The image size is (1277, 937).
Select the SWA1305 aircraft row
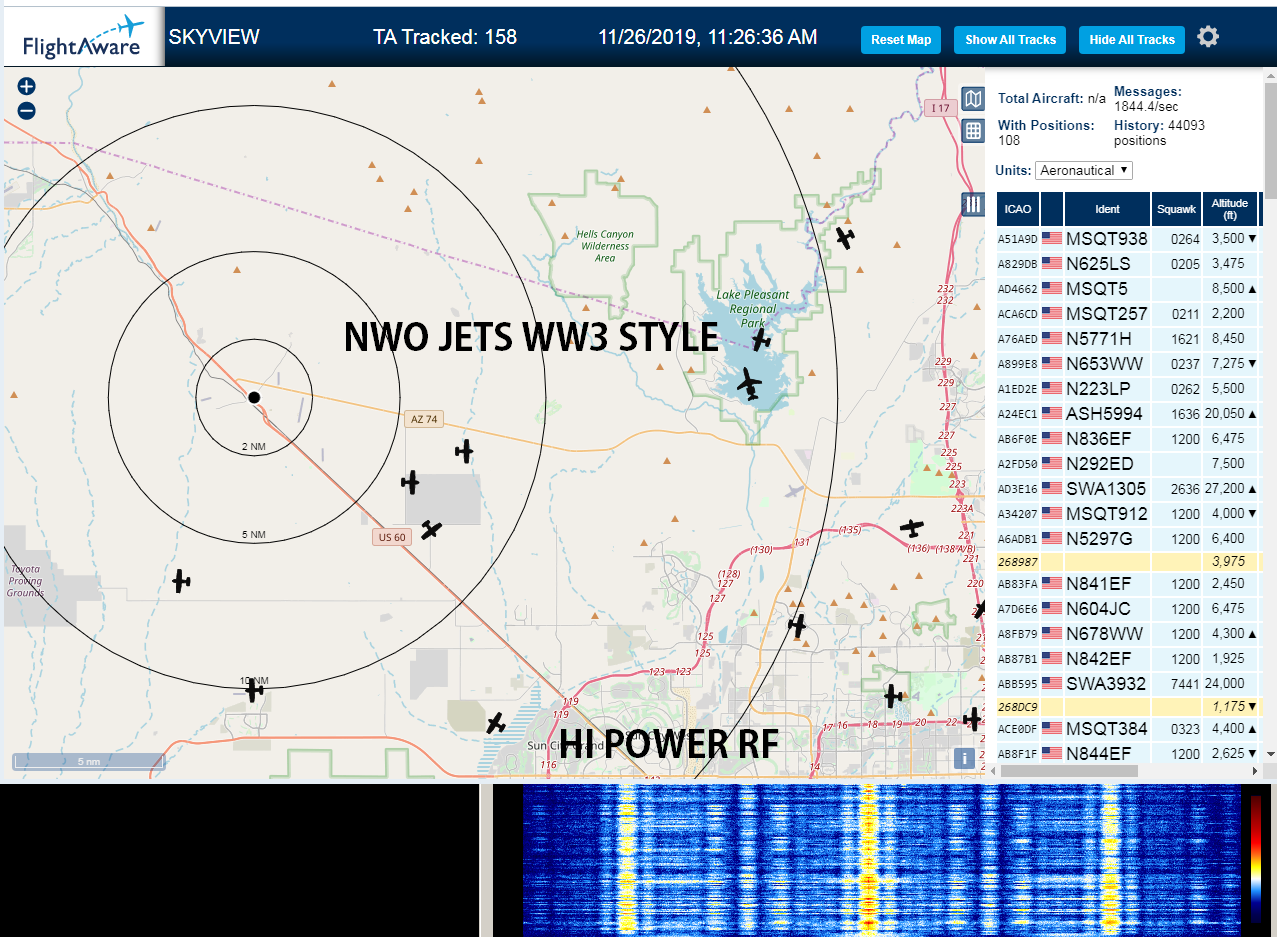tap(1128, 488)
